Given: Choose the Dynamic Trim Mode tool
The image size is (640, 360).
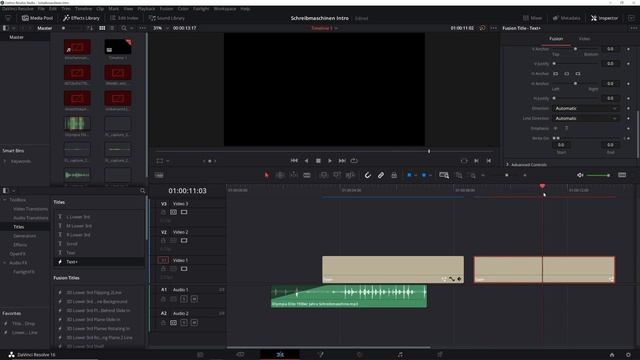Looking at the screenshot, I should [293, 175].
